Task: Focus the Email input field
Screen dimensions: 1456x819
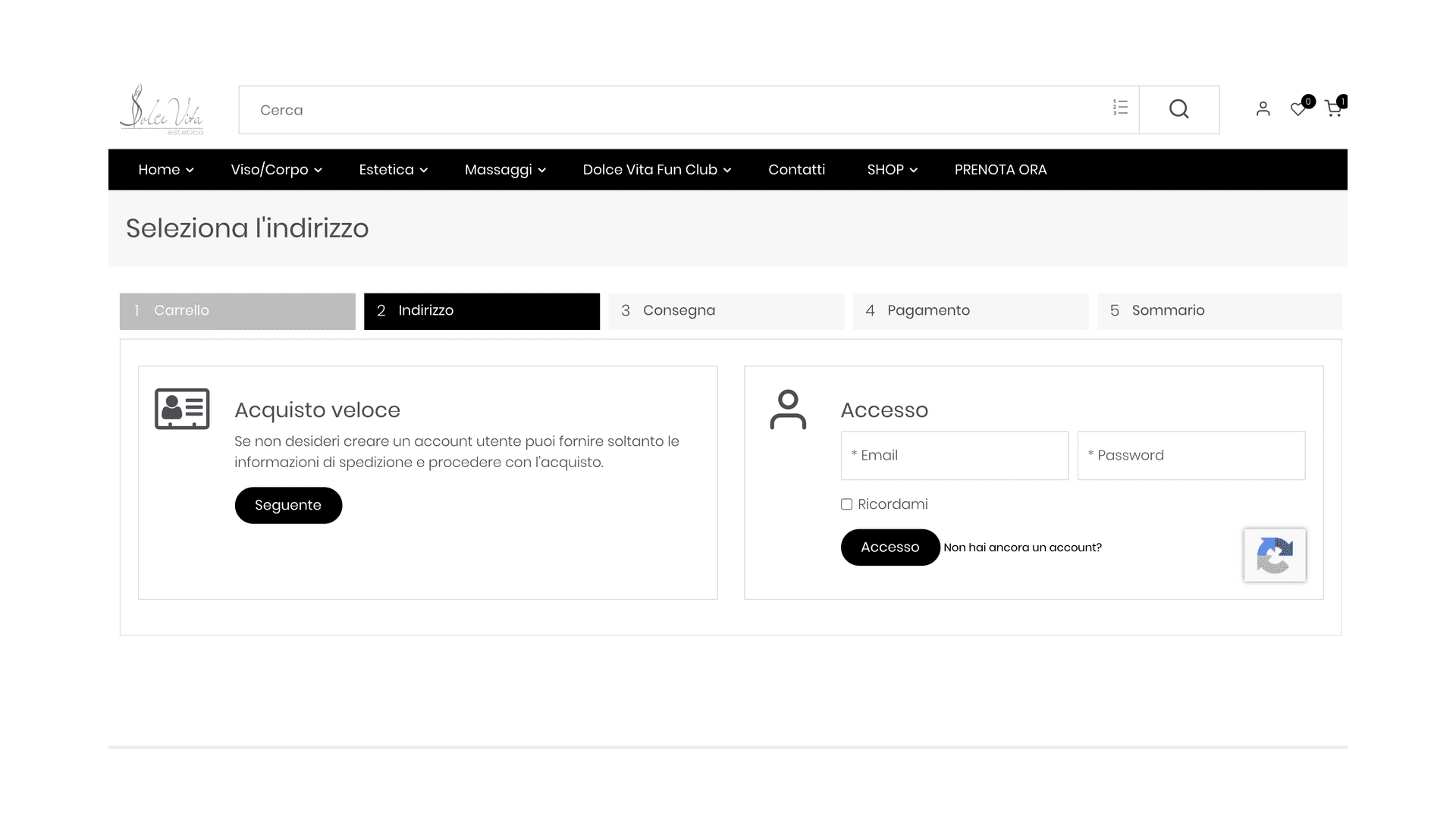Action: [x=955, y=456]
